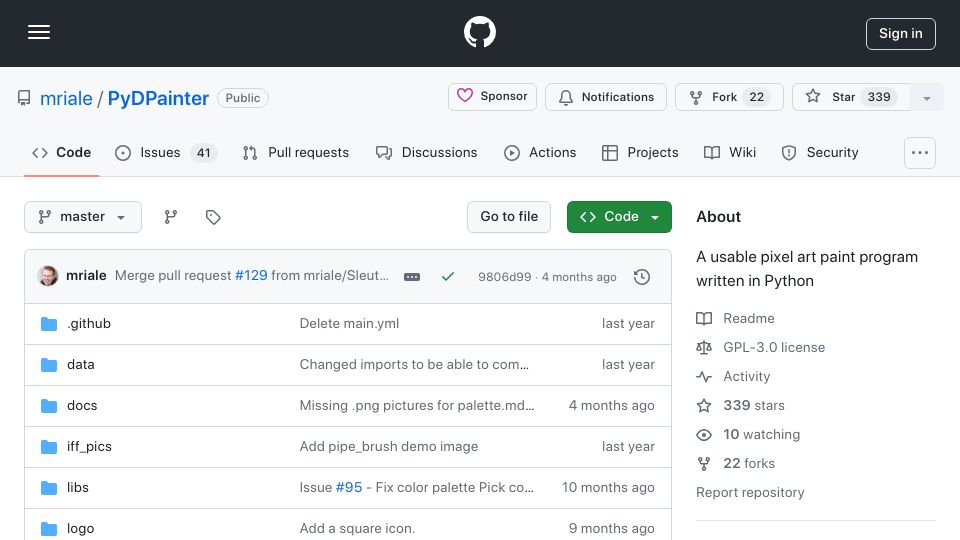Open the 10 watching link
This screenshot has height=540, width=960.
[748, 434]
